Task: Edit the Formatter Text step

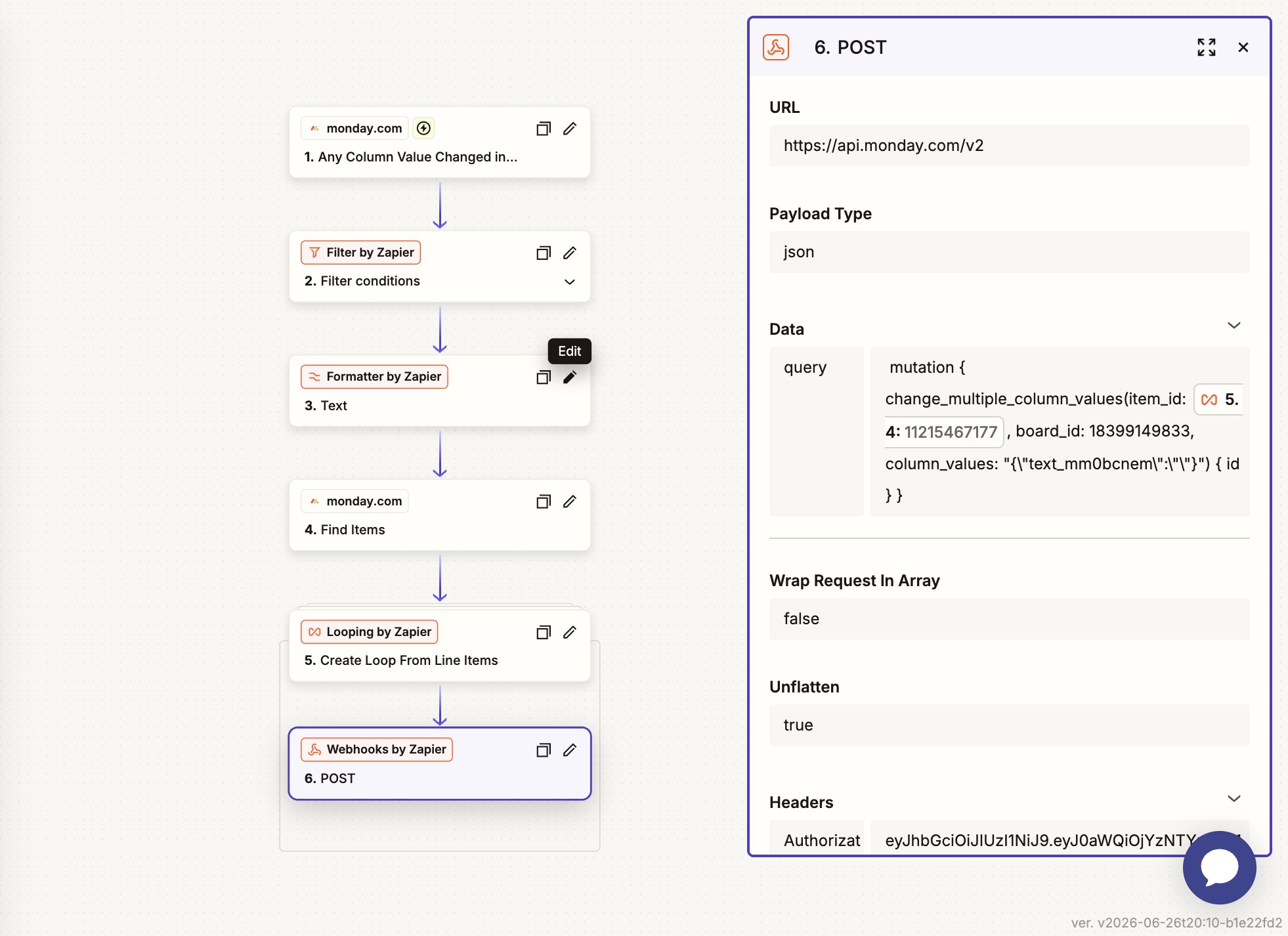Action: click(570, 377)
